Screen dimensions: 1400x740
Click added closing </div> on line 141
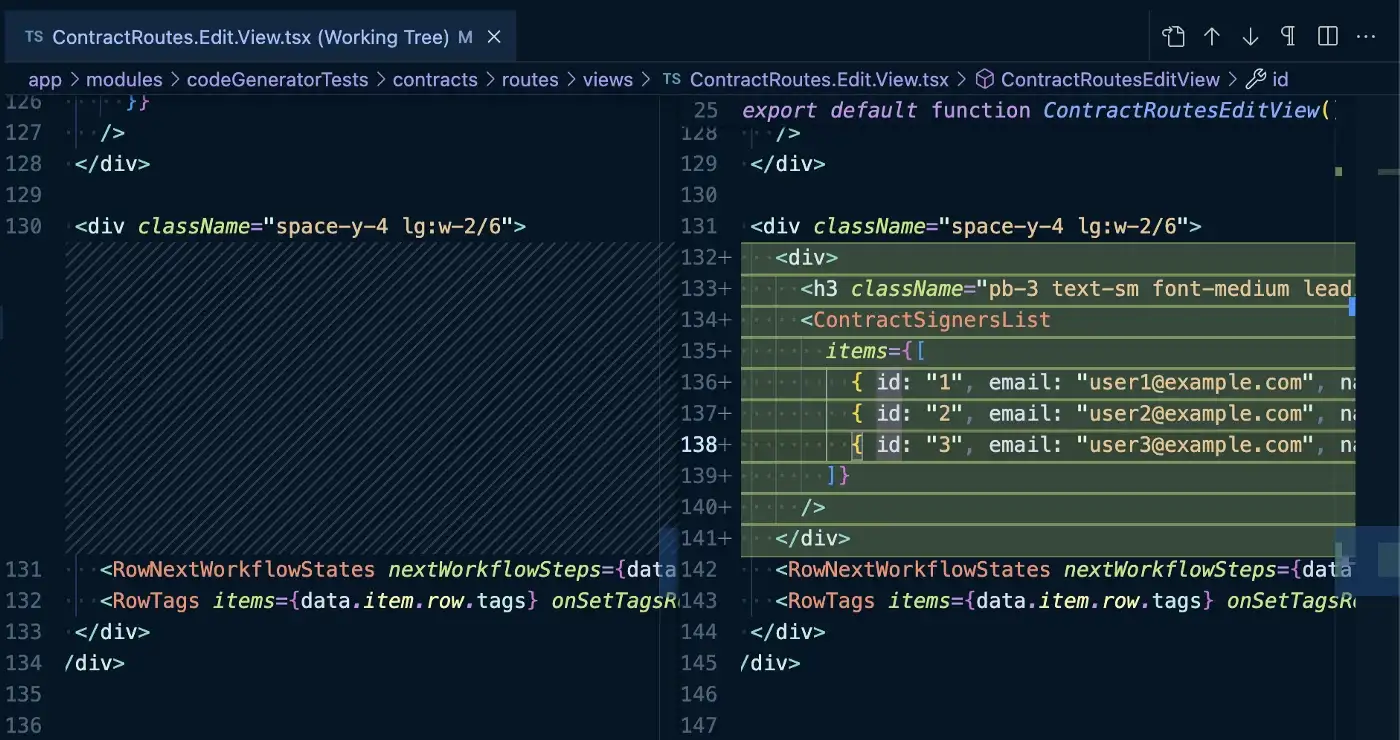coord(813,538)
